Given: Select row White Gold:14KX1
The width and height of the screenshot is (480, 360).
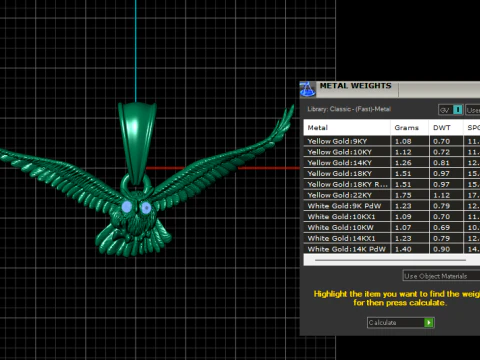Looking at the screenshot, I should 392,238.
